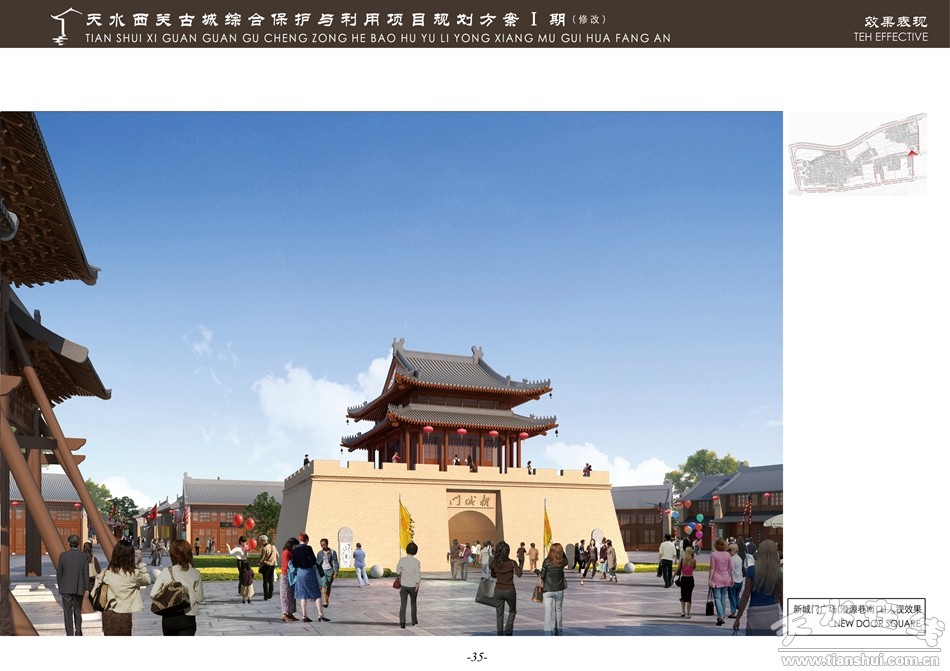950x671 pixels.
Task: Click the NEW DOOR SQUARE caption box
Action: 856,615
